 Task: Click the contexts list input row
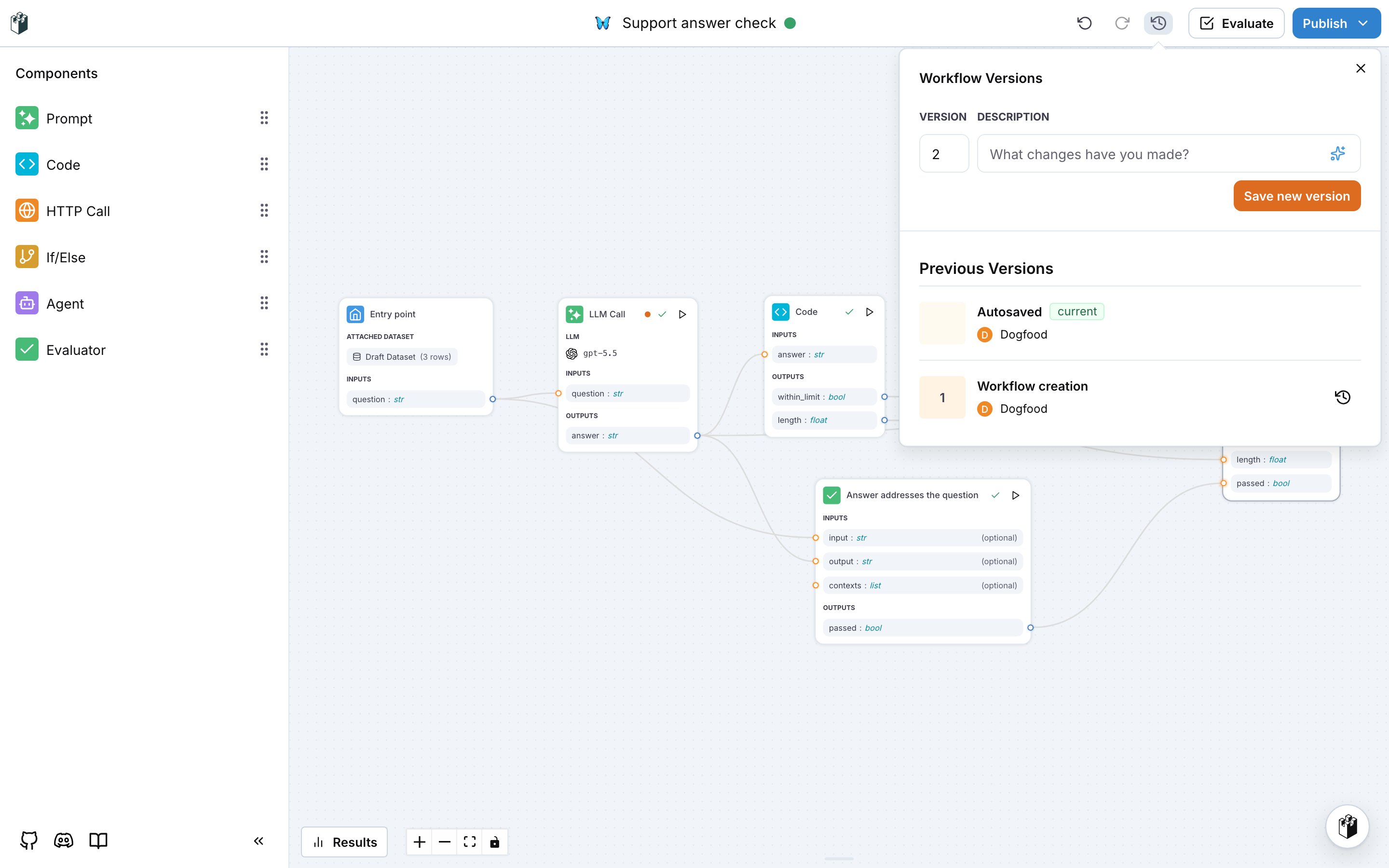point(923,585)
